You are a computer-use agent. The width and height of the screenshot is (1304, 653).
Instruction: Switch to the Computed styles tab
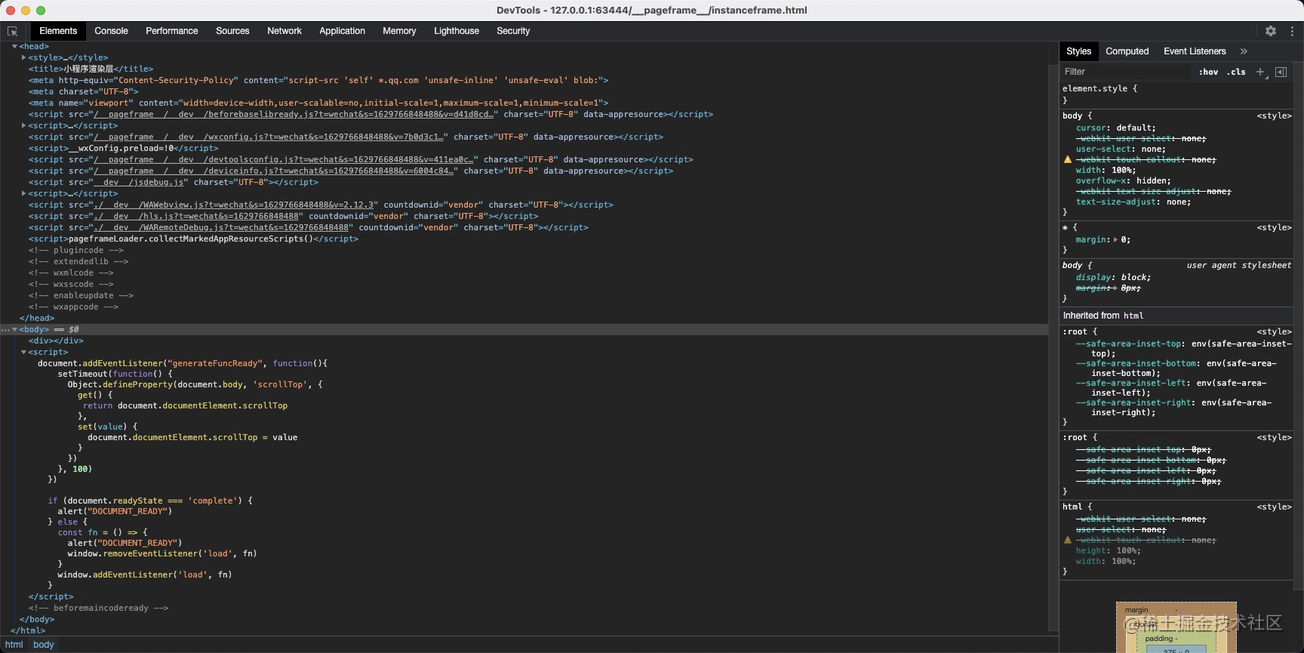[1126, 51]
